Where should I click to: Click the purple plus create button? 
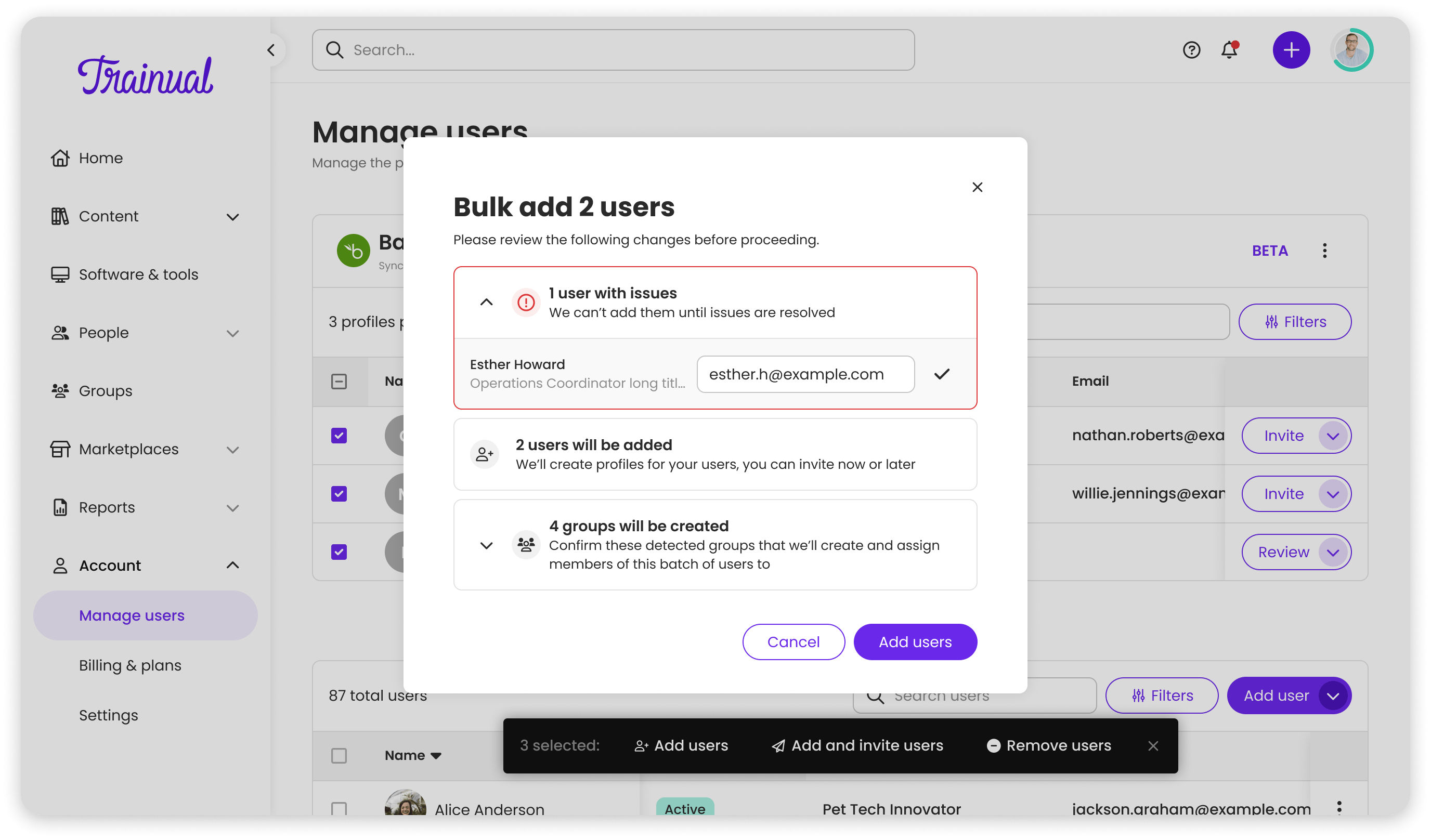click(x=1291, y=50)
